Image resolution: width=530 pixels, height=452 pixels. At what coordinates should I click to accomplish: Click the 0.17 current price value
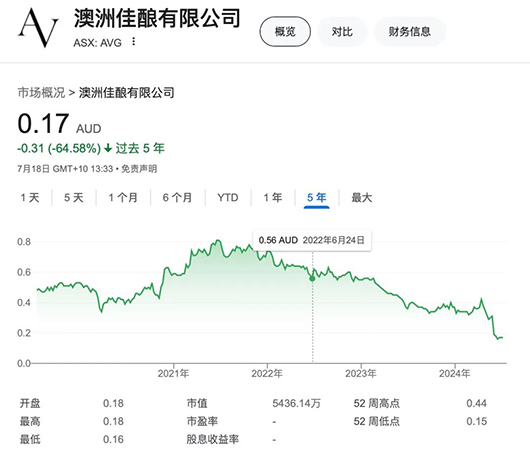pos(43,123)
